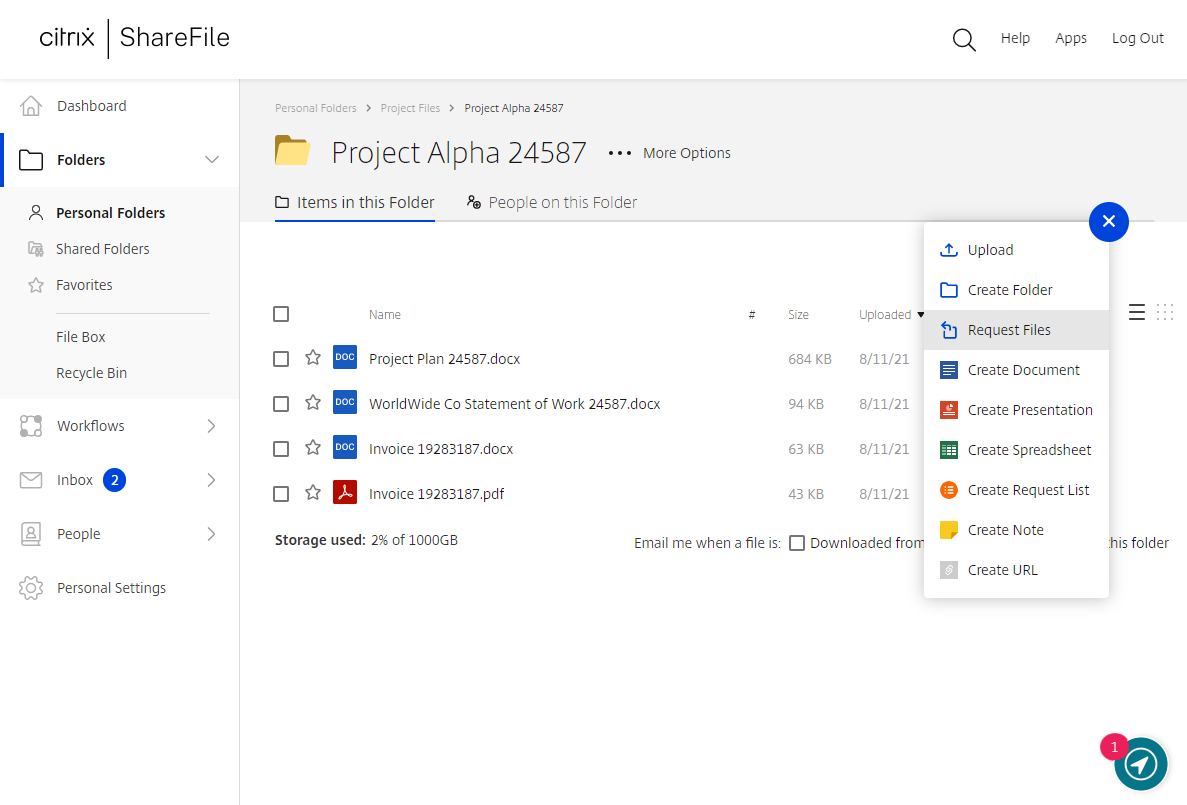Sort by the Uploaded column header
Screen dimensions: 1187x805
pos(885,314)
